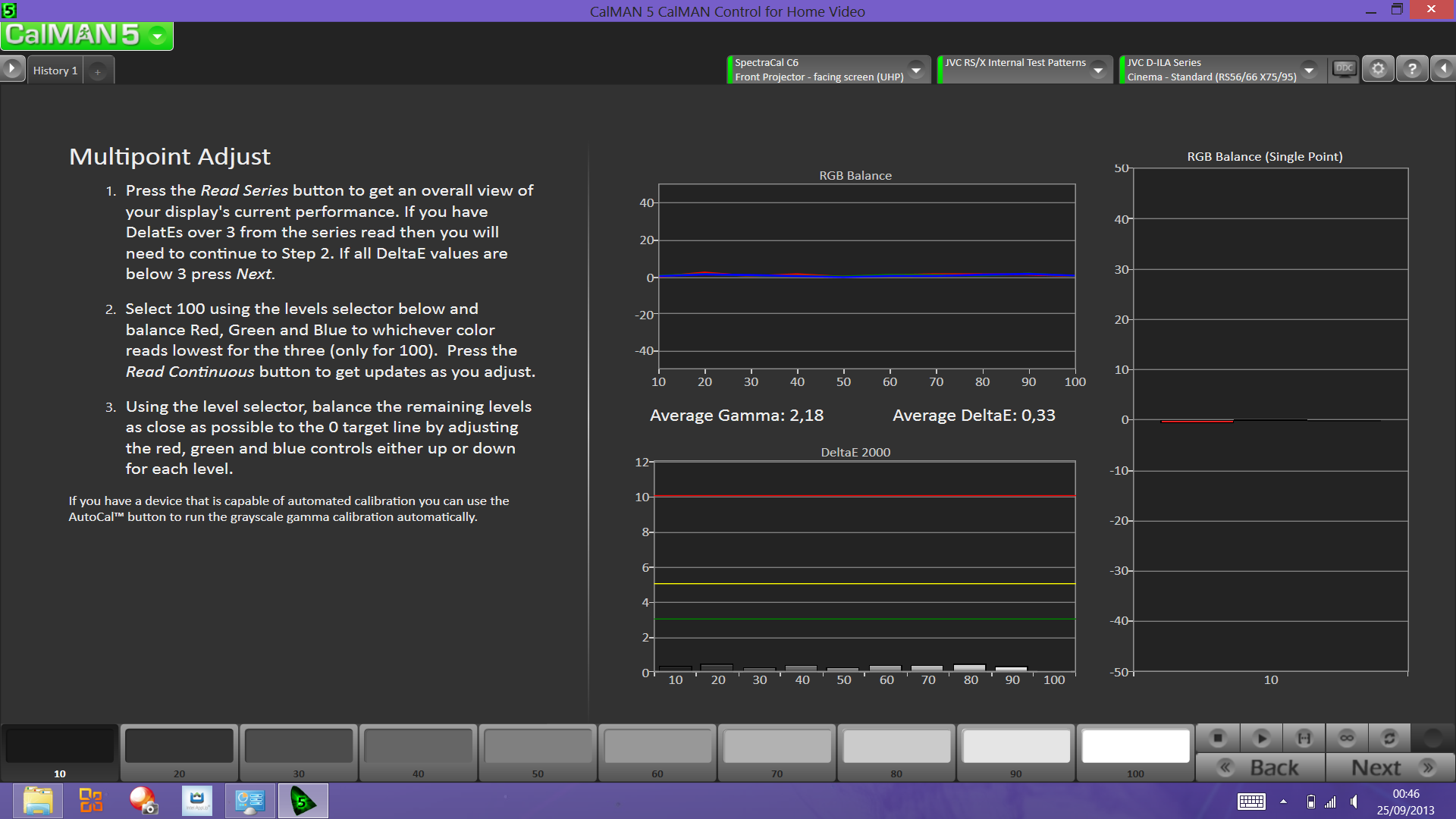1456x819 pixels.
Task: Add a new history tab
Action: tap(97, 71)
